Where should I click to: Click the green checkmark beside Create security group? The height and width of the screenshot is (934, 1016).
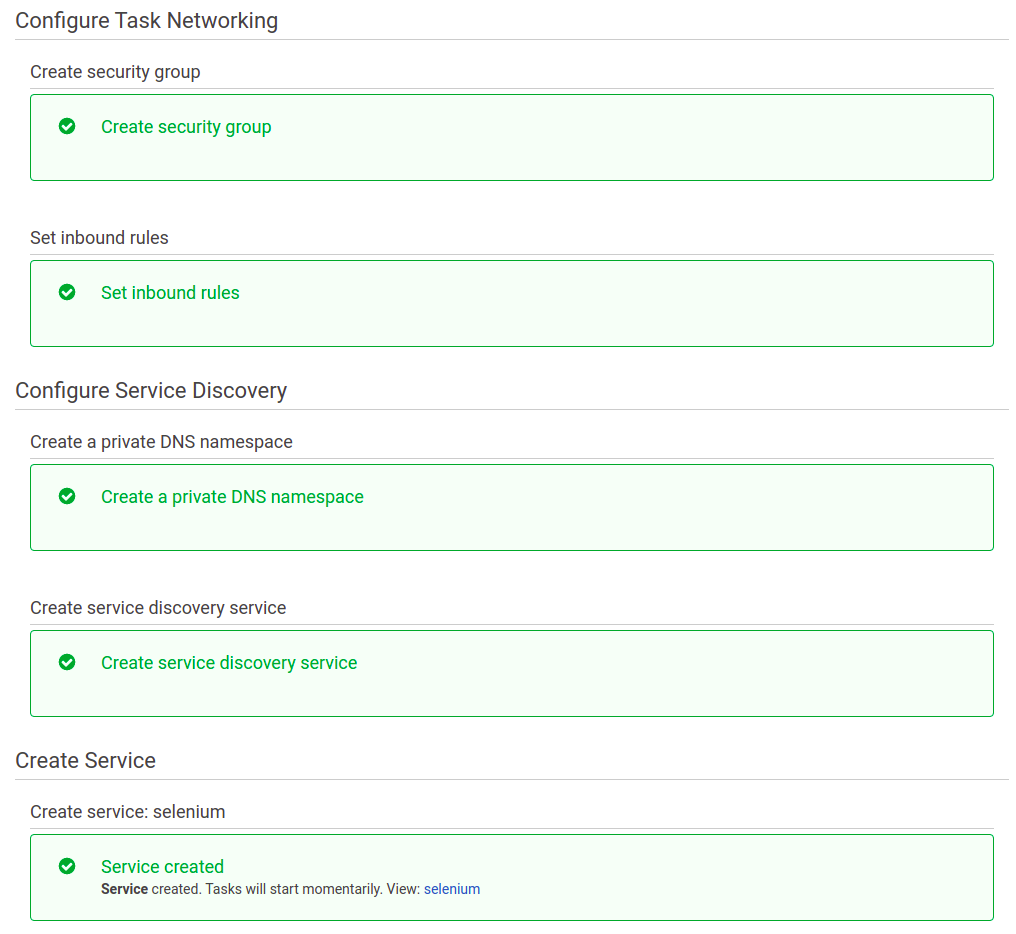point(67,126)
